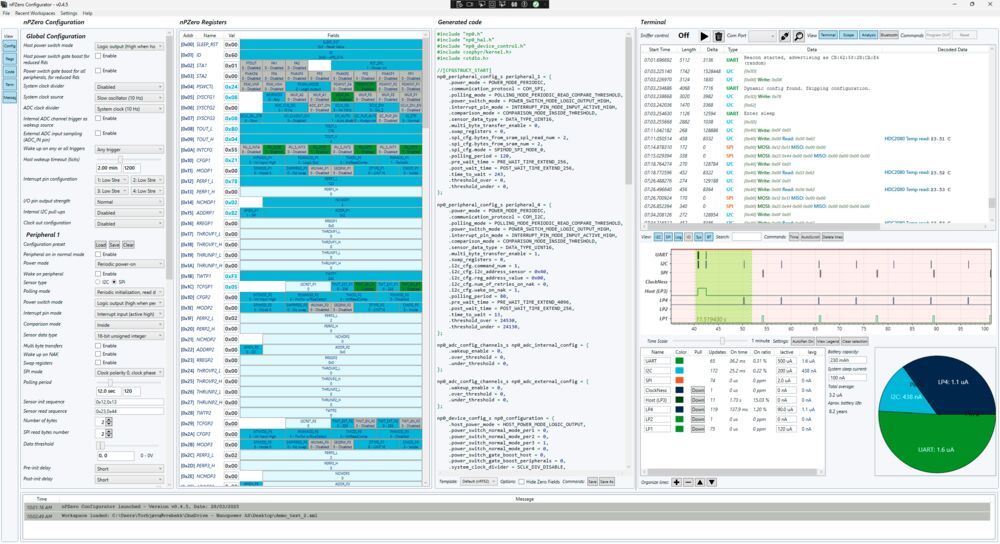Move line down with the down-arrow icon
Image resolution: width=1000 pixels, height=544 pixels.
click(712, 482)
